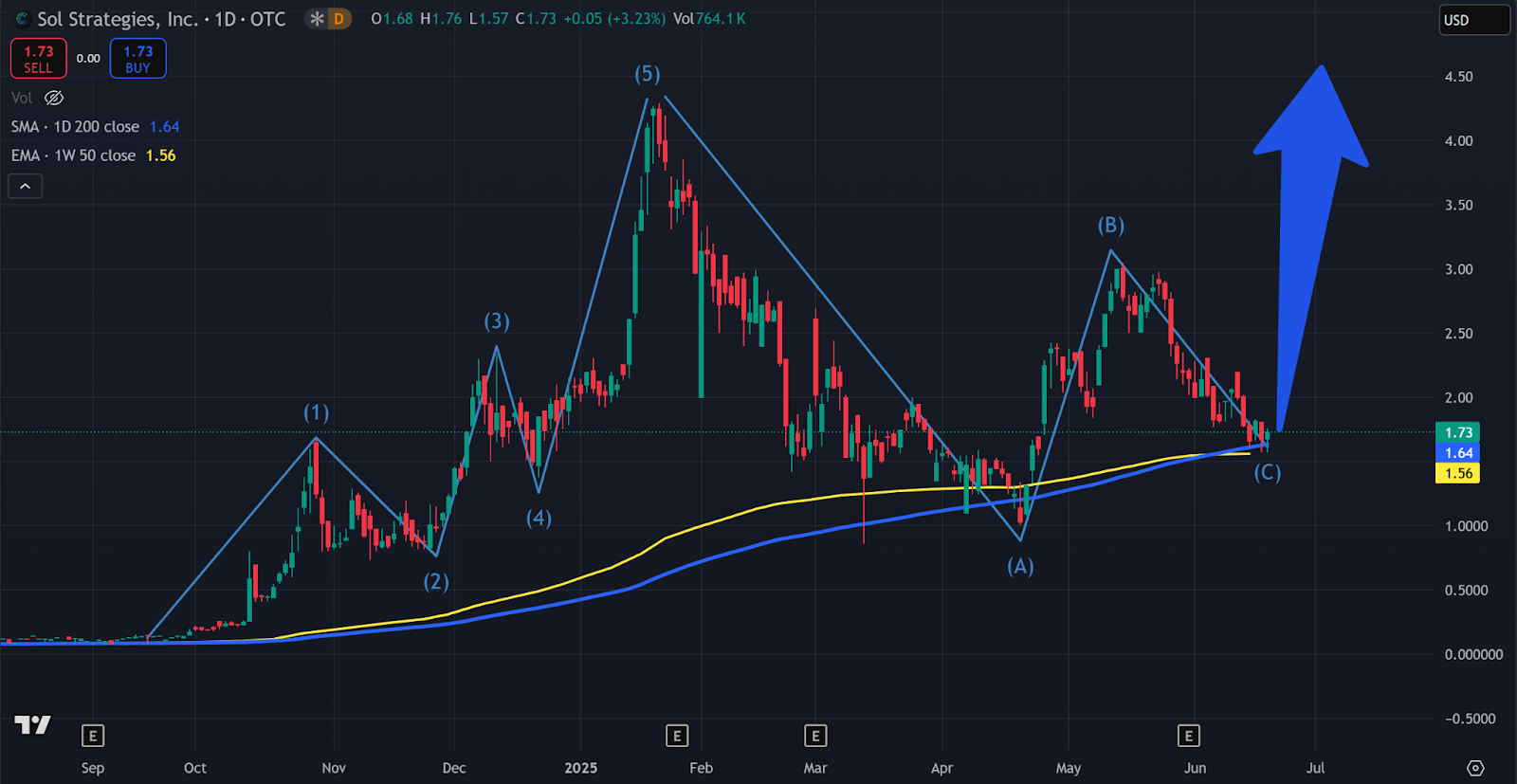Click the asterisk secondary-listing icon
This screenshot has width=1517, height=784.
click(x=317, y=19)
